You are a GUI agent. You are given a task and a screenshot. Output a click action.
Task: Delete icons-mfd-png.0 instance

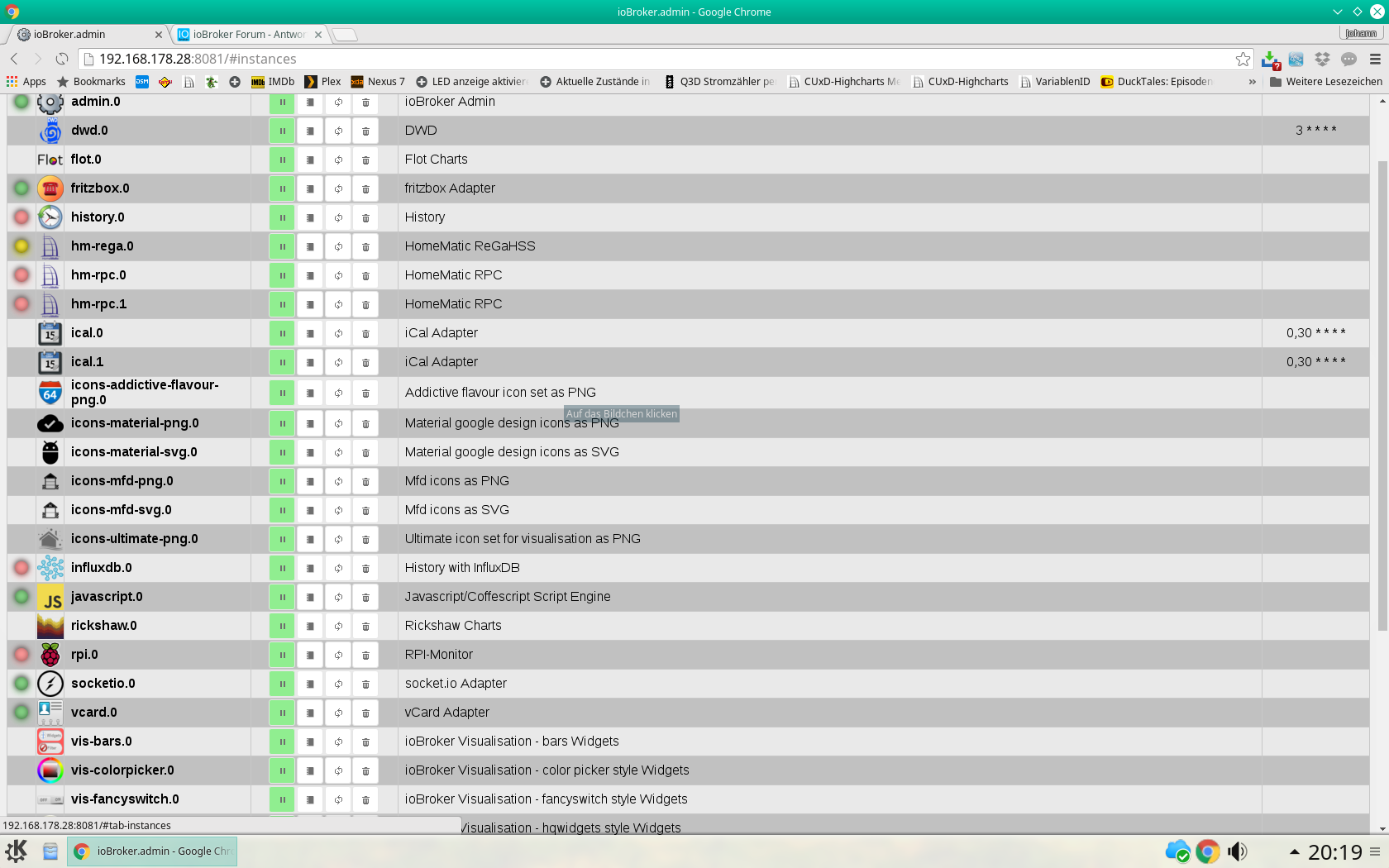pyautogui.click(x=365, y=481)
